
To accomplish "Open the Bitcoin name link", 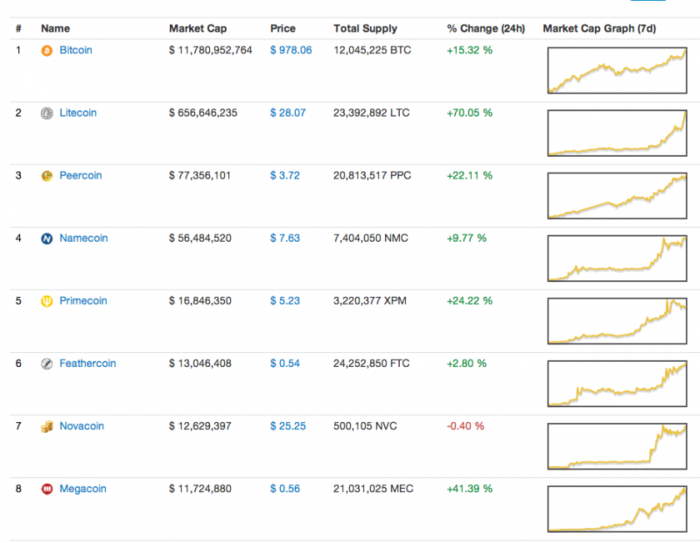I will click(x=76, y=50).
